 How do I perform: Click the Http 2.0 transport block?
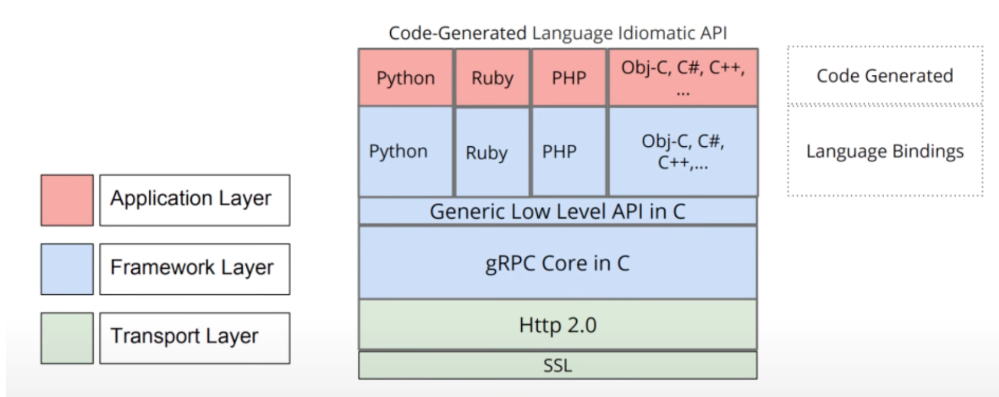coord(557,325)
